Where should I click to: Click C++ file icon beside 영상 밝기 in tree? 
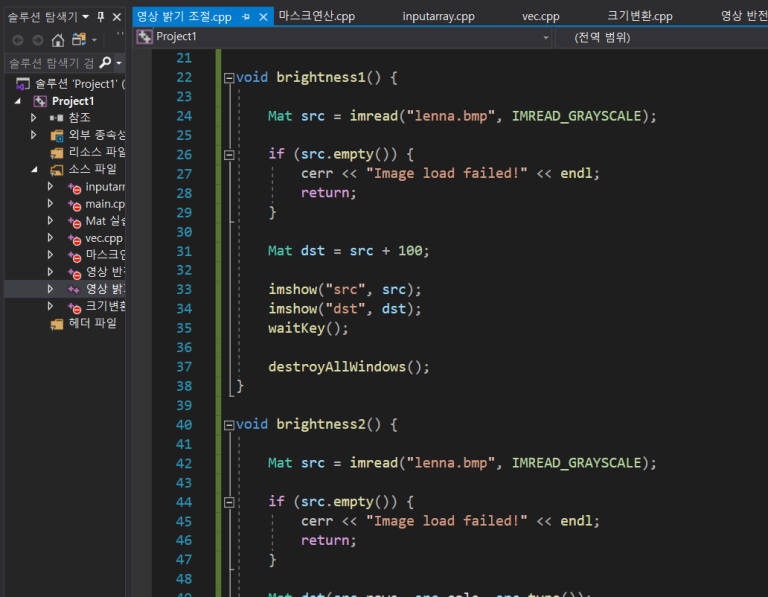click(73, 289)
